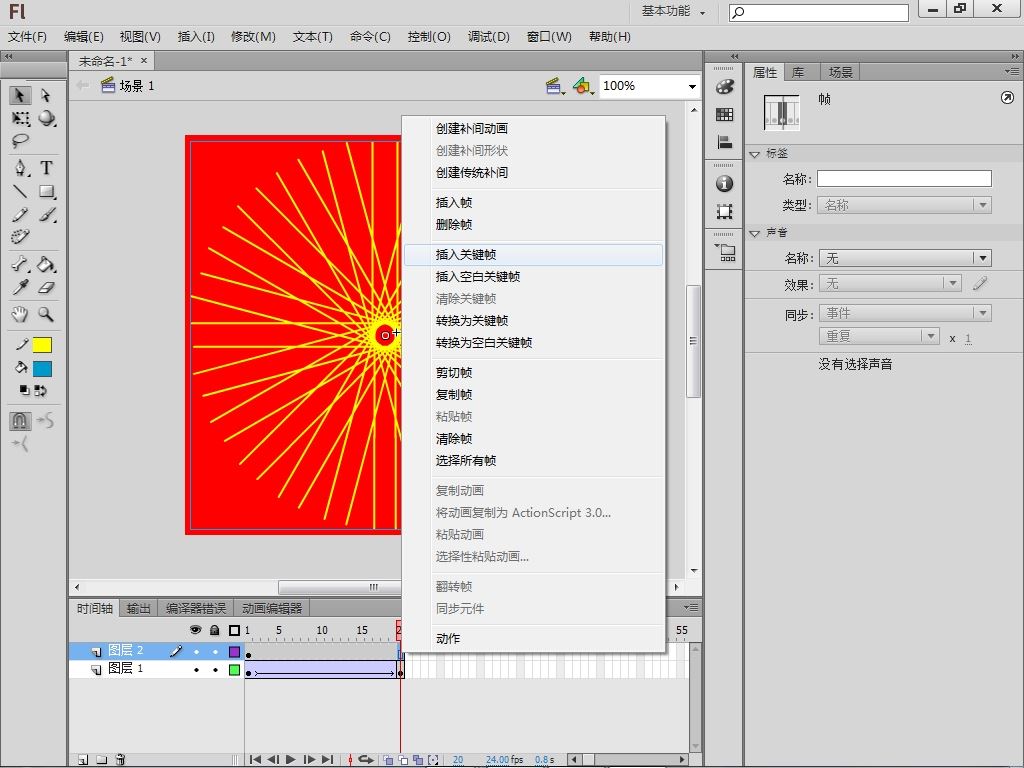The width and height of the screenshot is (1024, 768).
Task: Click the blue fill color swatch
Action: click(42, 369)
